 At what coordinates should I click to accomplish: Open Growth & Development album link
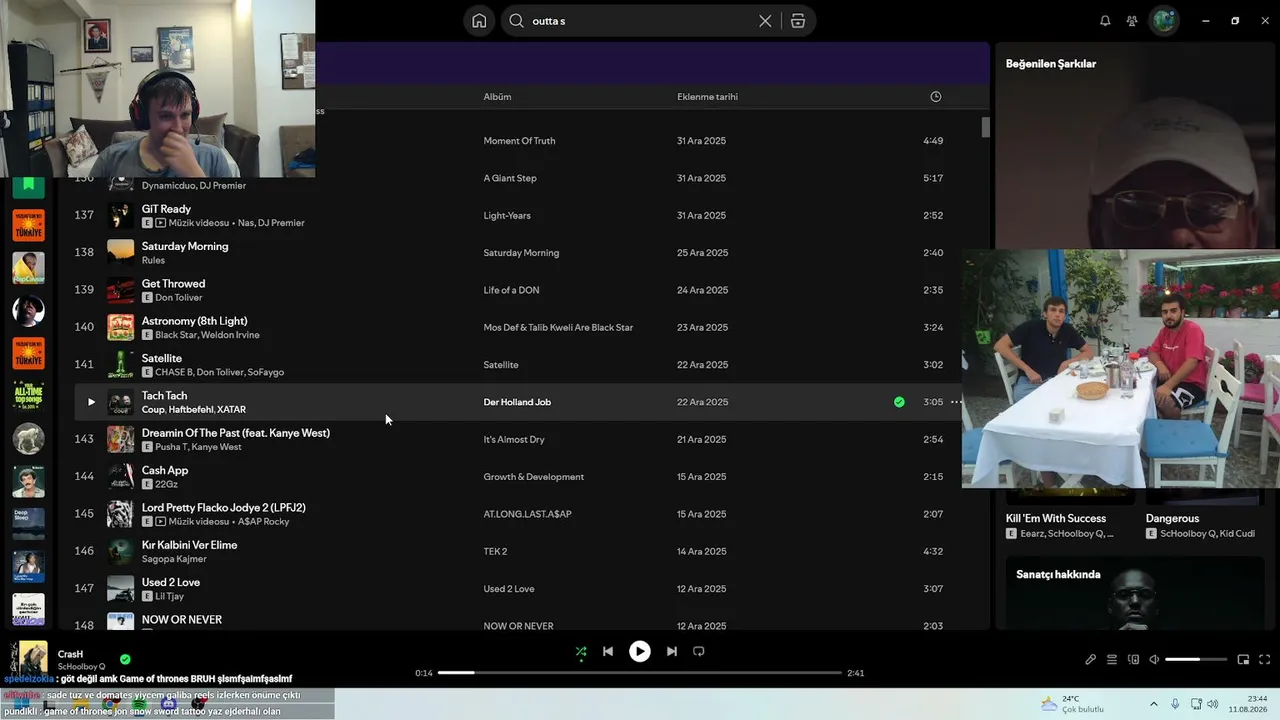[x=534, y=477]
